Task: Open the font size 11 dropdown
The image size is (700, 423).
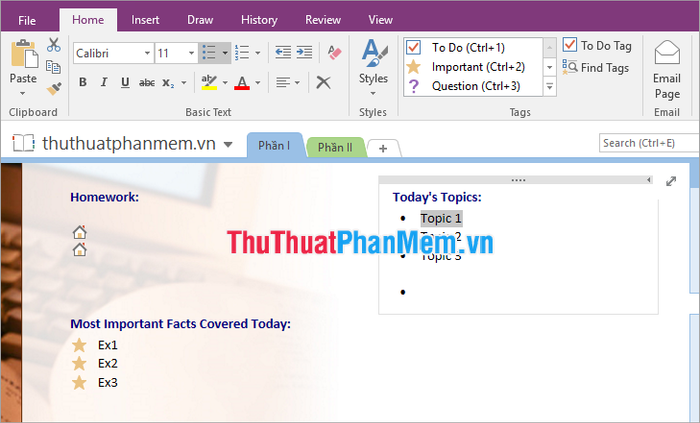Action: click(x=192, y=54)
